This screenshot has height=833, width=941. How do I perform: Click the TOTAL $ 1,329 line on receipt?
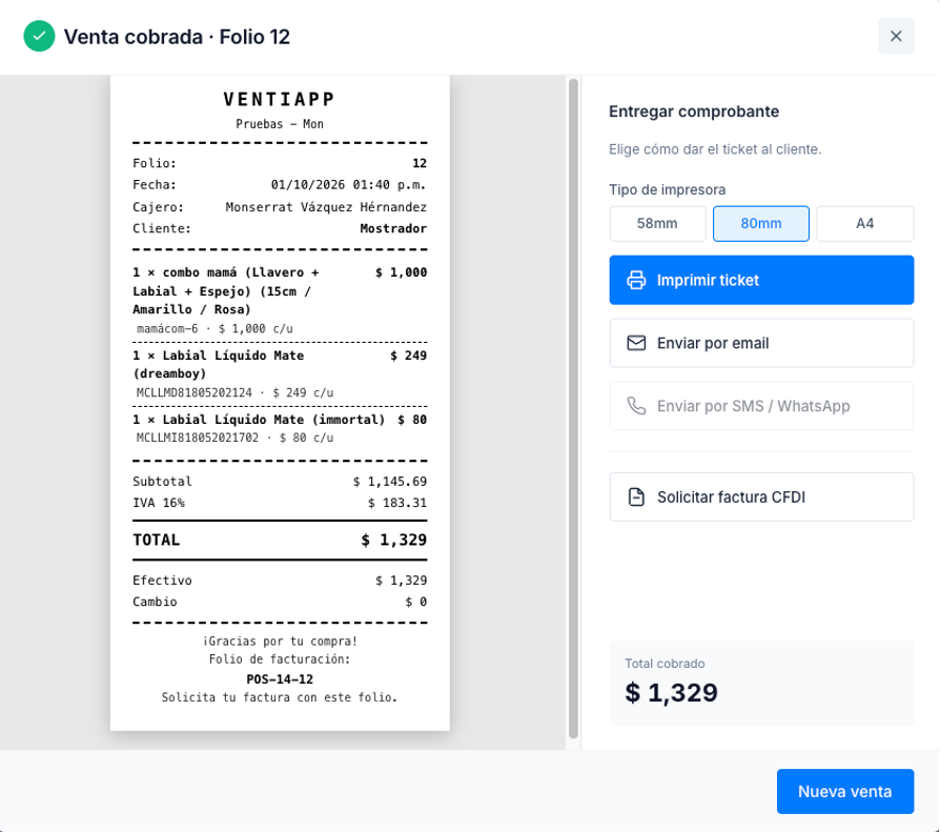(x=280, y=540)
